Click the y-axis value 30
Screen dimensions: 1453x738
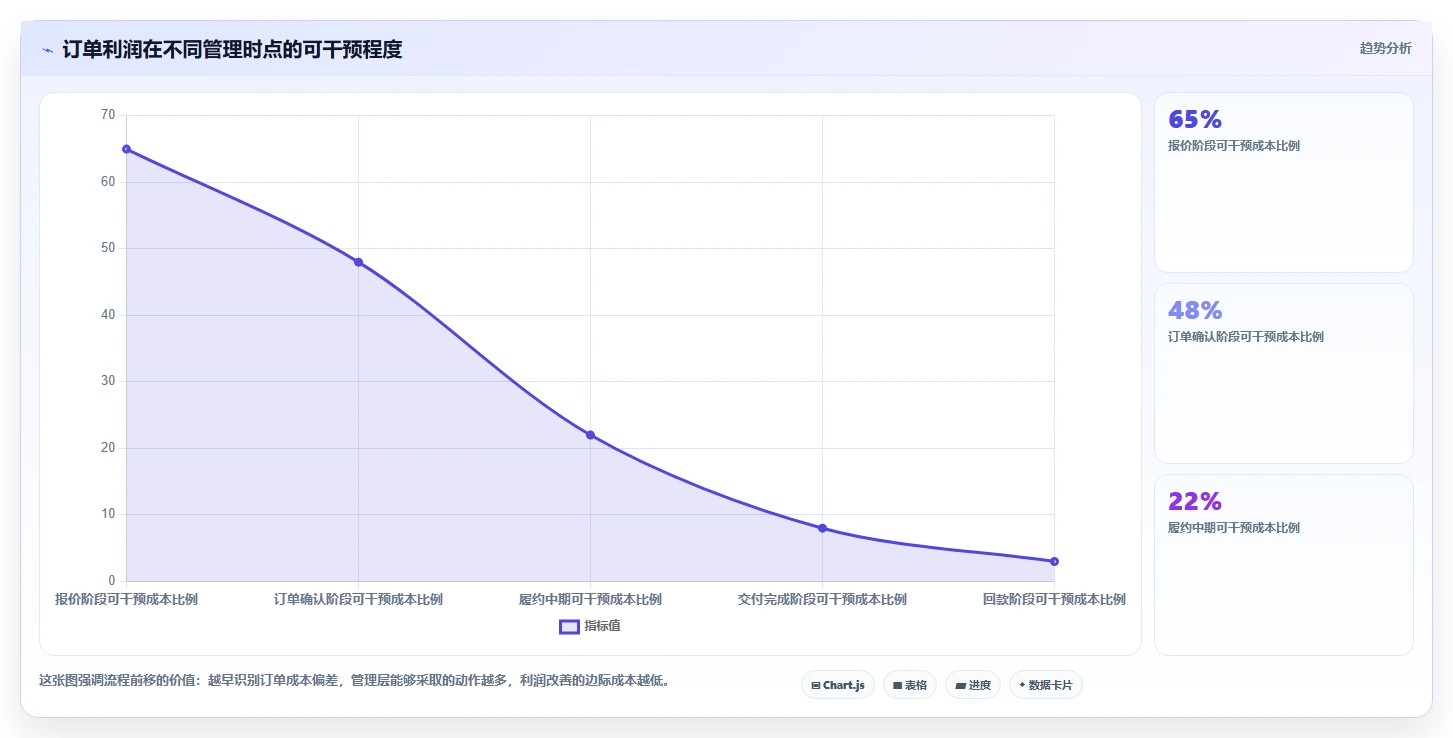[x=108, y=381]
